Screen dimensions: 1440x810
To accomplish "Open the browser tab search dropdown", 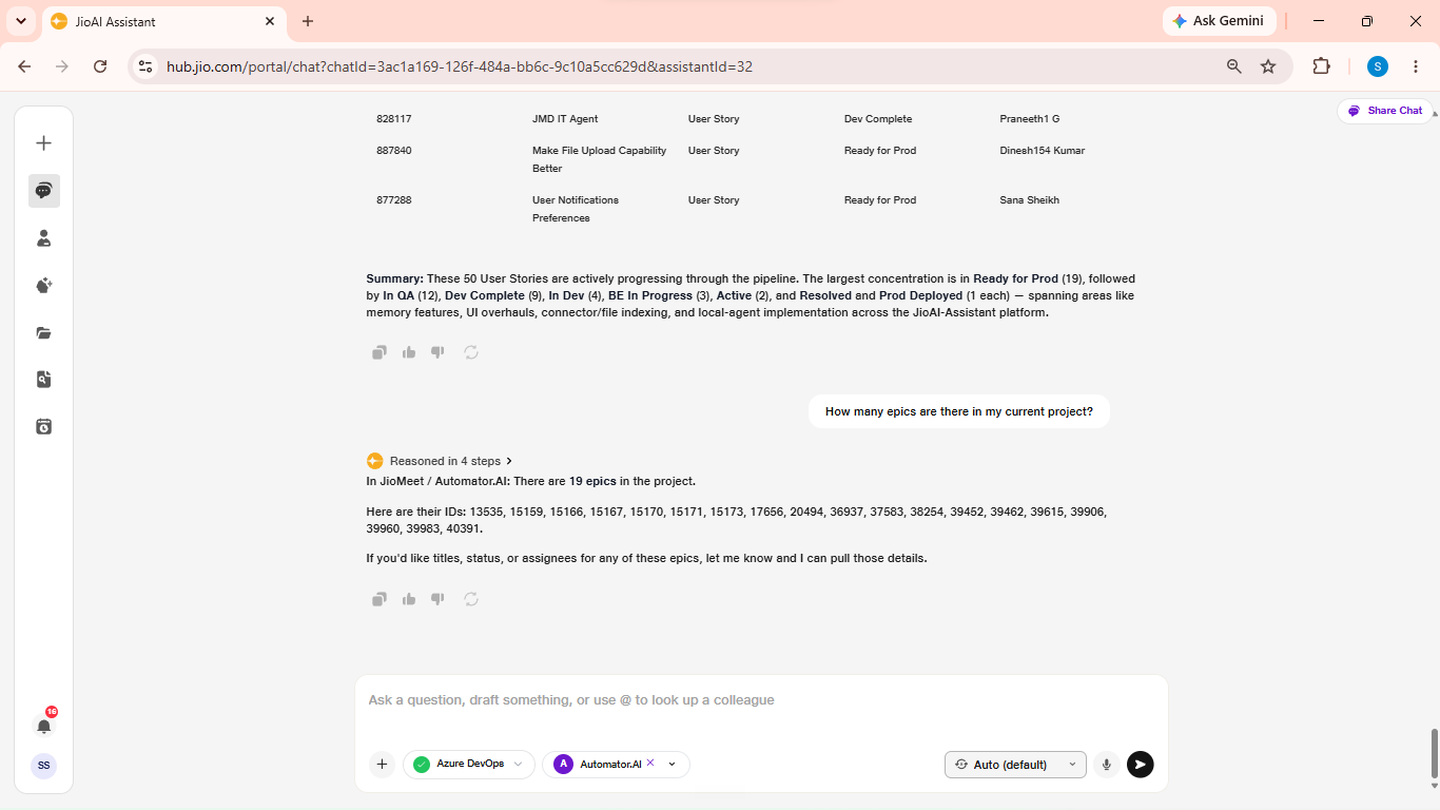I will [21, 21].
